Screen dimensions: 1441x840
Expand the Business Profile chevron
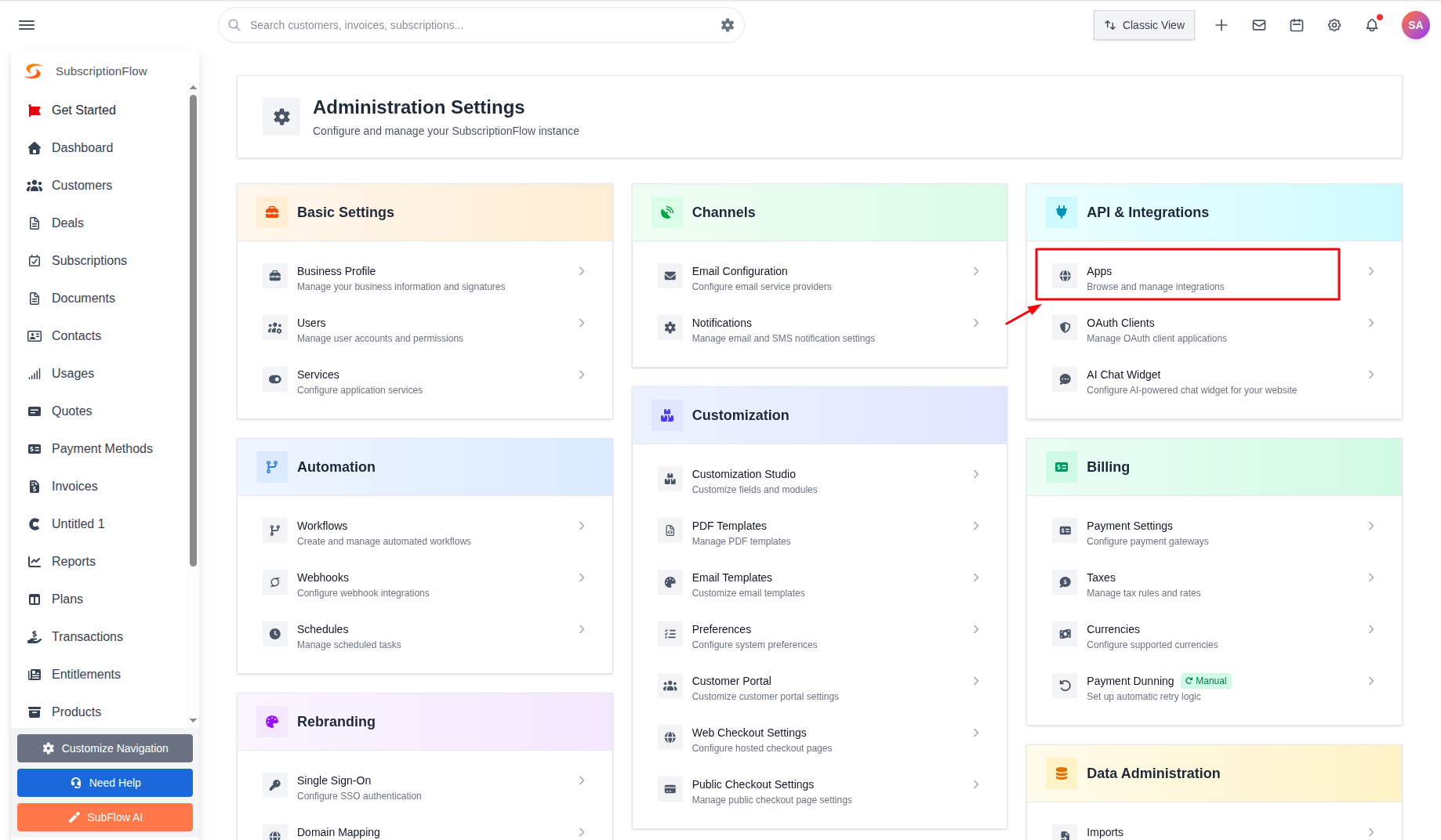[582, 271]
